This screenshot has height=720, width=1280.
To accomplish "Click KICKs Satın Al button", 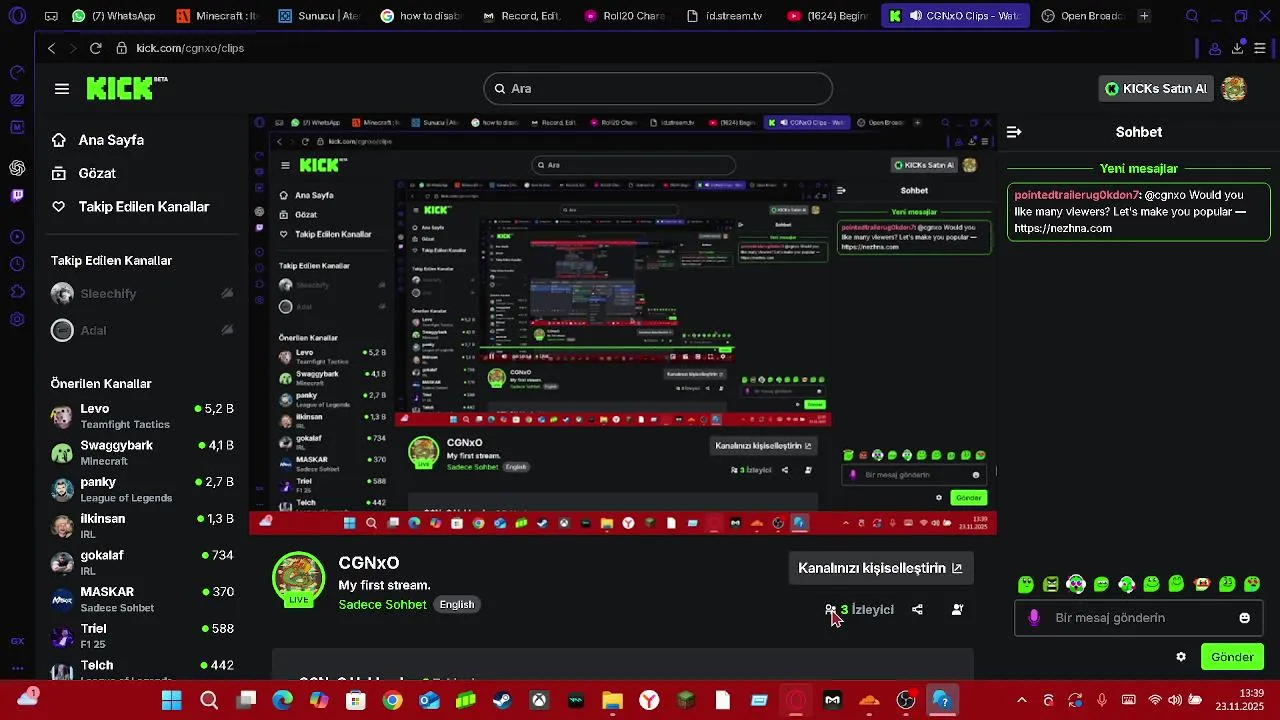I will pos(1156,88).
